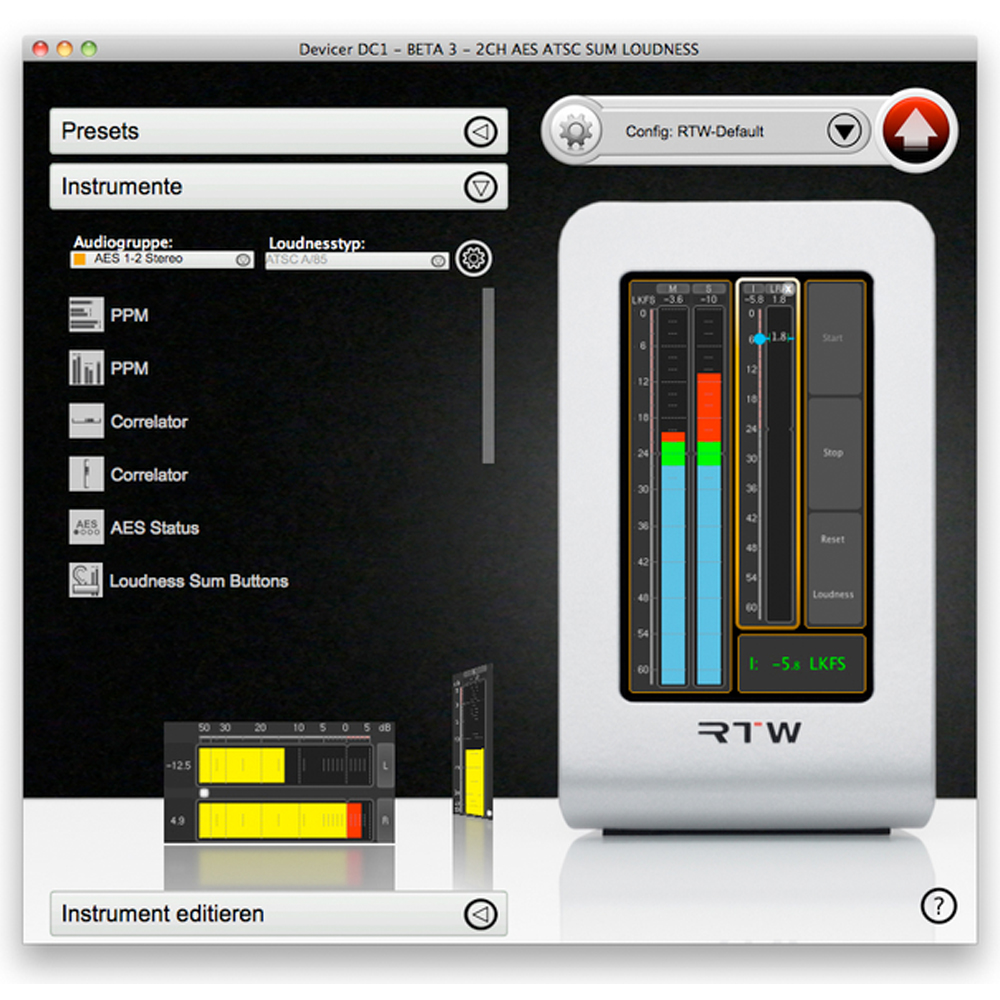Image resolution: width=1000 pixels, height=1000 pixels.
Task: Click the orange color square in Audiogruppe field
Action: pos(80,259)
